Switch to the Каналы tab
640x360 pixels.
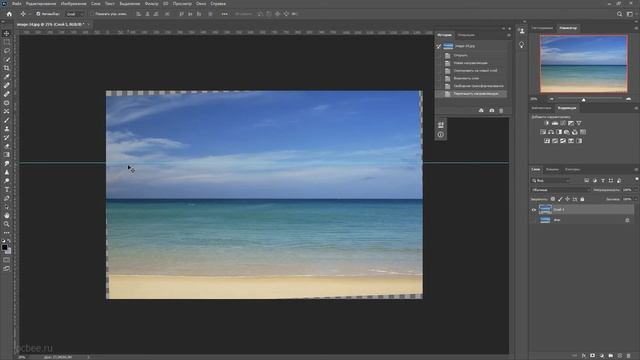pos(552,169)
